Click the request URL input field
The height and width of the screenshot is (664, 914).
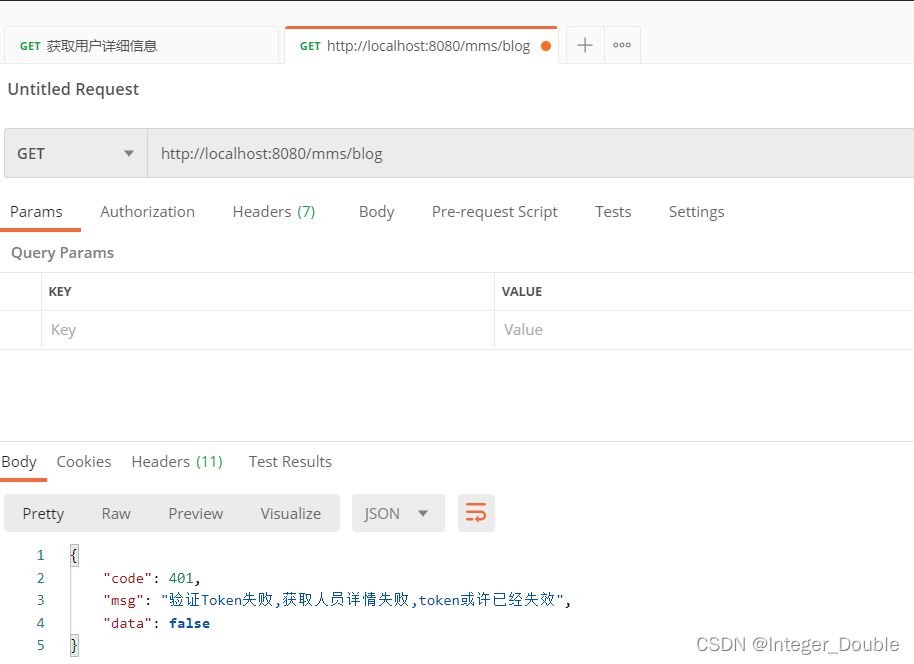400,153
